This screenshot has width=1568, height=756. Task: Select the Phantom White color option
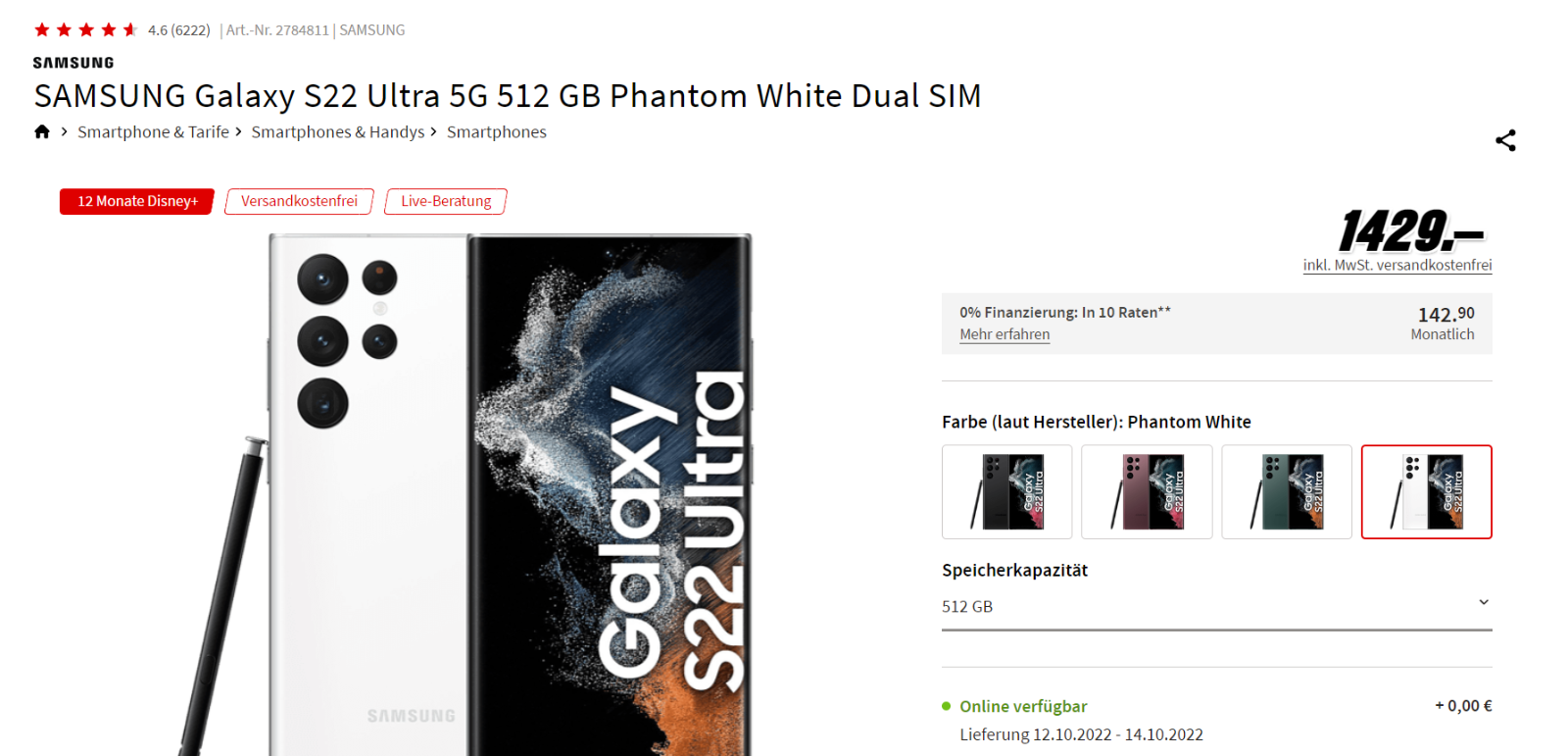coord(1427,492)
